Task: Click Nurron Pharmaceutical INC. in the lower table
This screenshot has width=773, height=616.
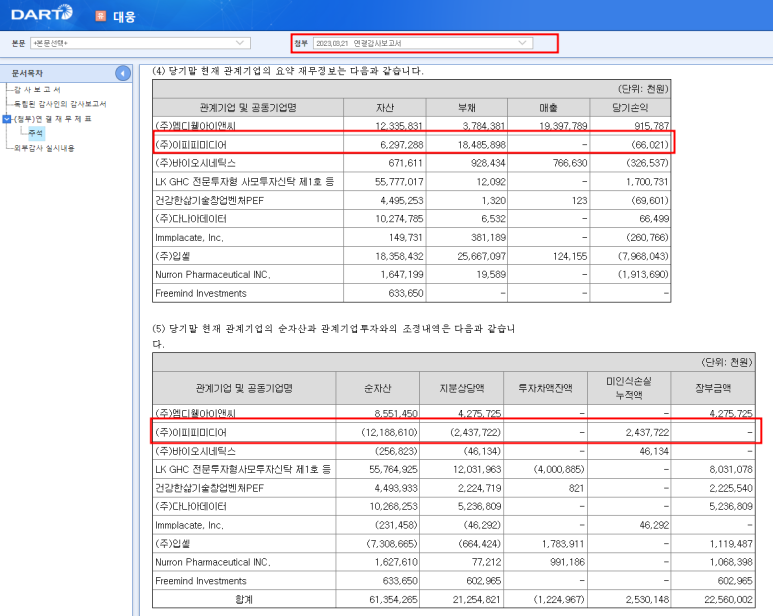Action: [x=213, y=562]
